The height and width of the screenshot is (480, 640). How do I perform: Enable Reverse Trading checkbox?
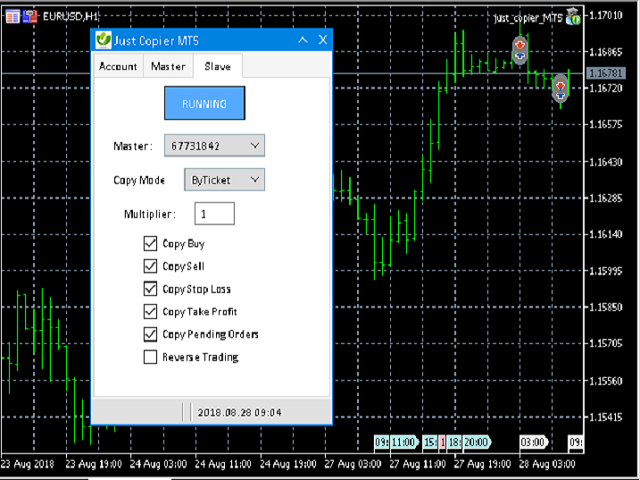point(151,357)
